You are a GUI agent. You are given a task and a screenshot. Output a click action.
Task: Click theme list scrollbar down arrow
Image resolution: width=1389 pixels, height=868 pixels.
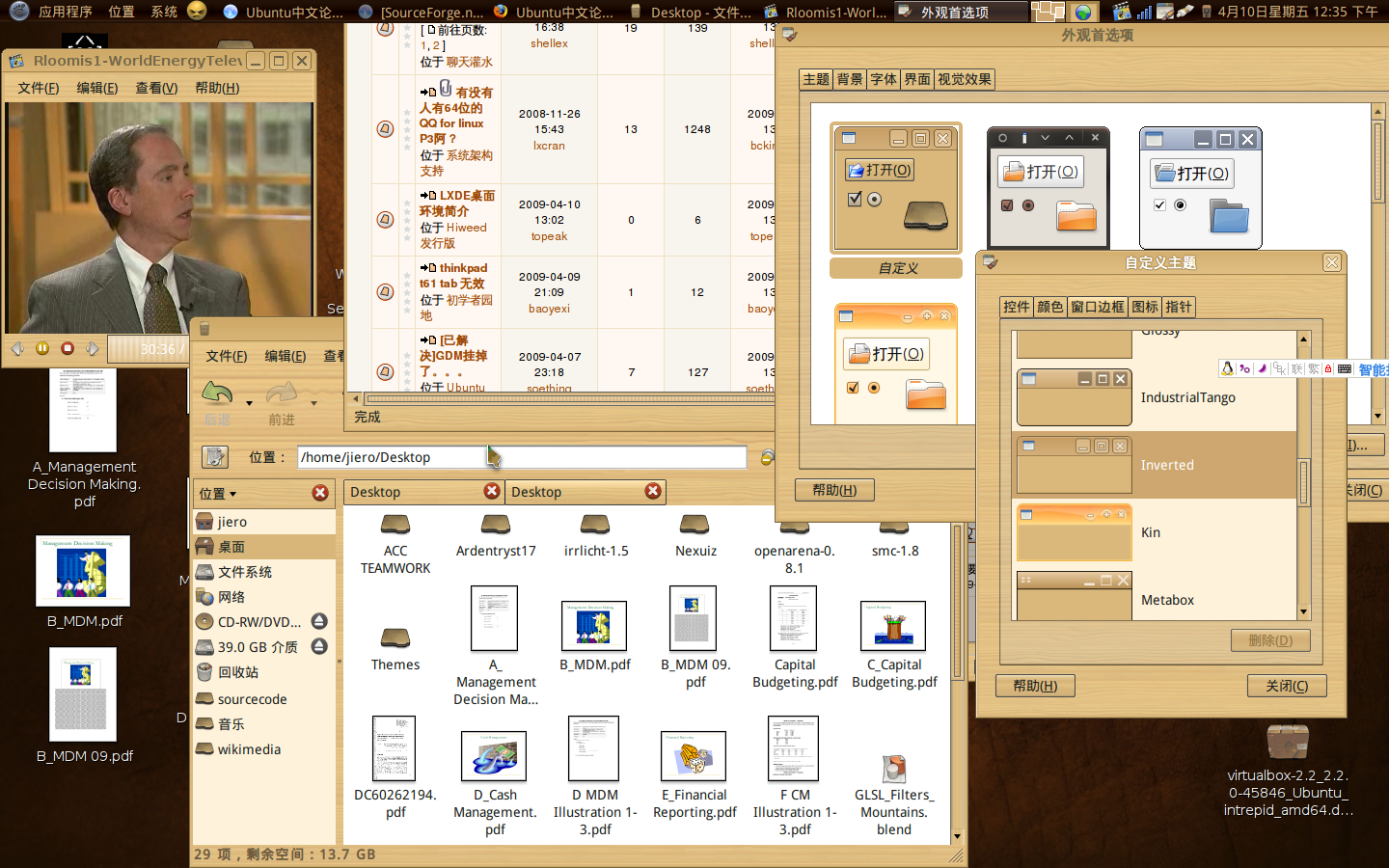(x=1304, y=612)
